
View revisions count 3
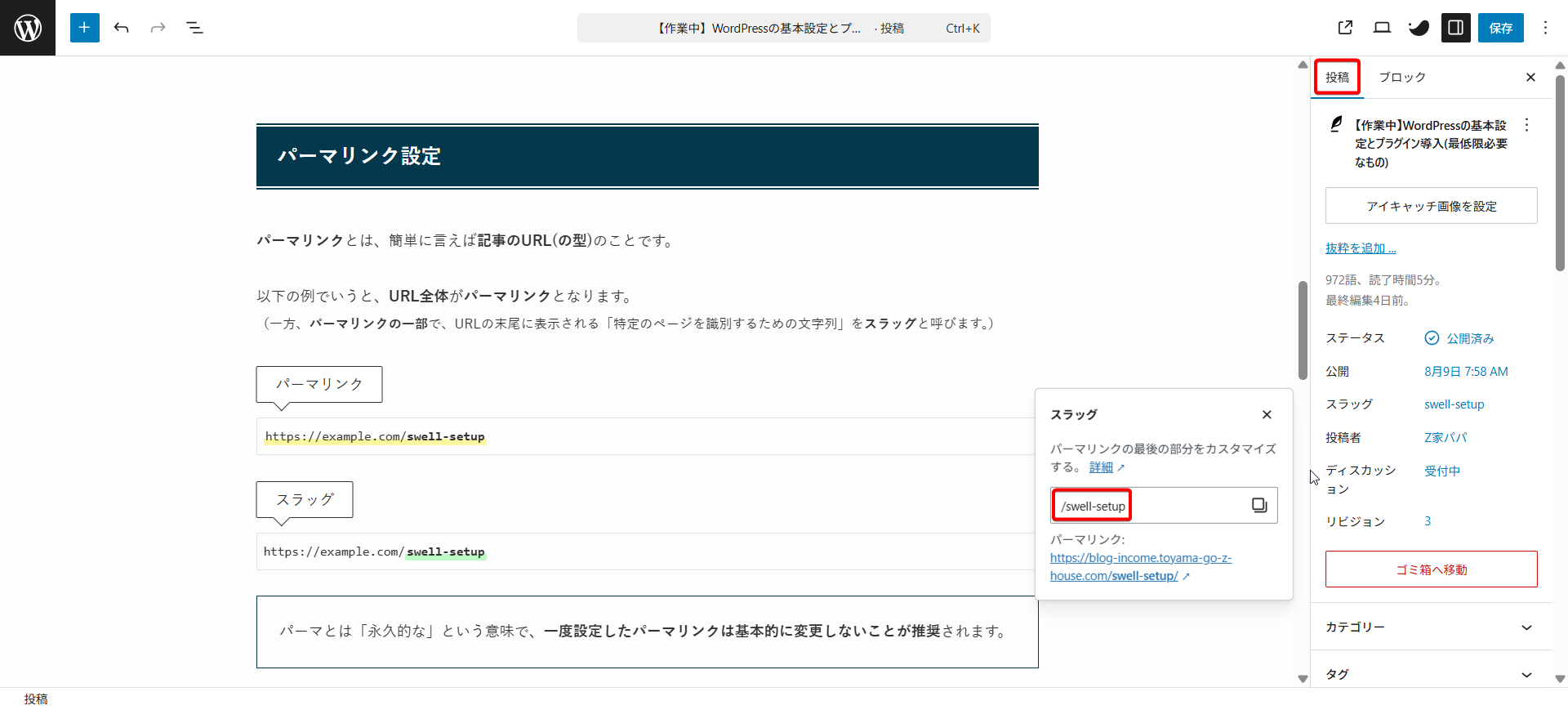[1428, 521]
